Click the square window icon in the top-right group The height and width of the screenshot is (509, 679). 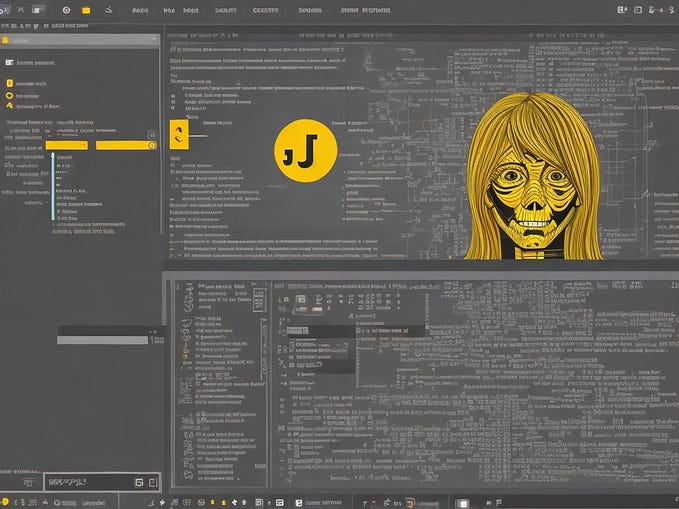pyautogui.click(x=638, y=10)
